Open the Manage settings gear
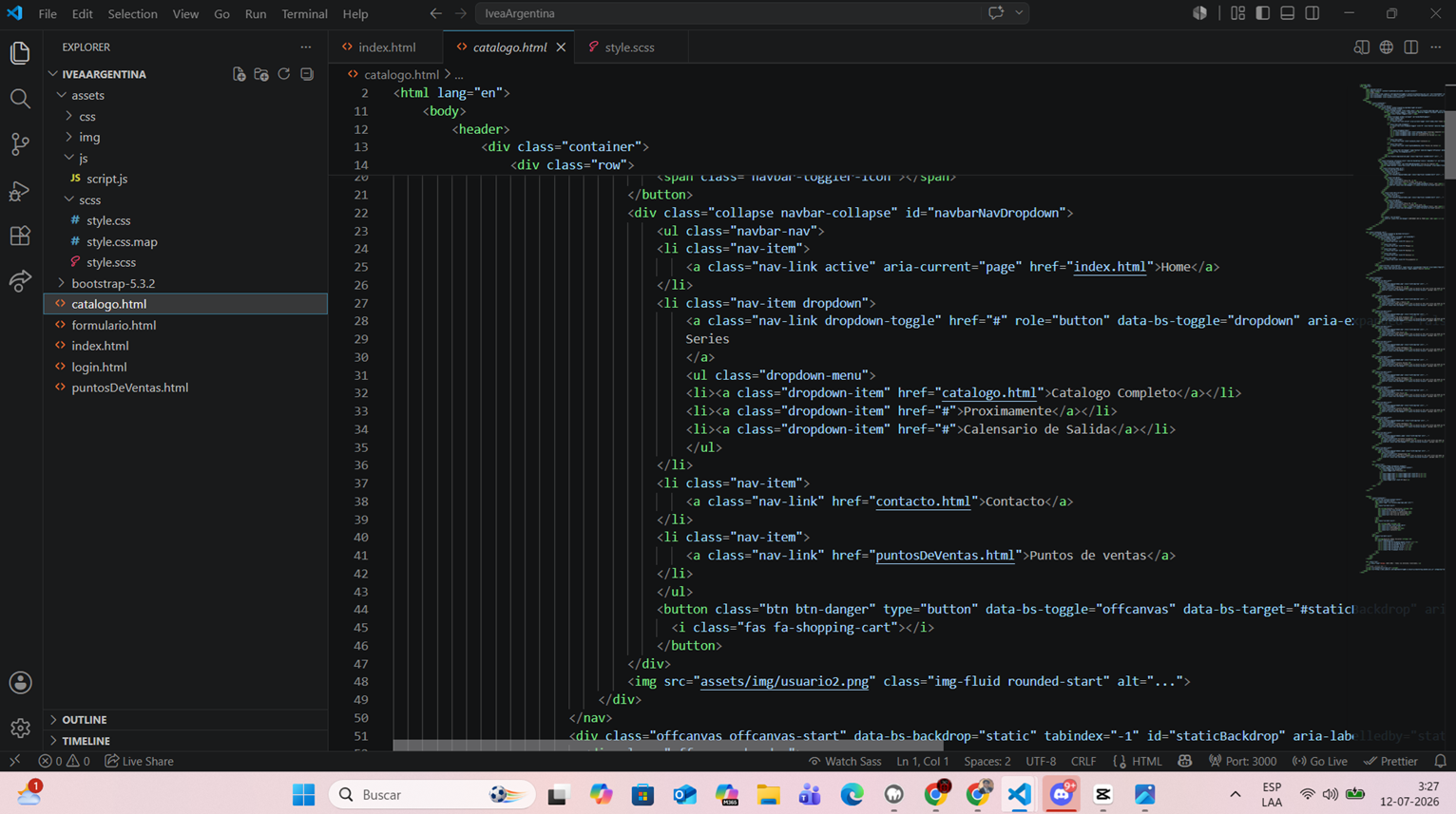The image size is (1456, 814). click(20, 729)
